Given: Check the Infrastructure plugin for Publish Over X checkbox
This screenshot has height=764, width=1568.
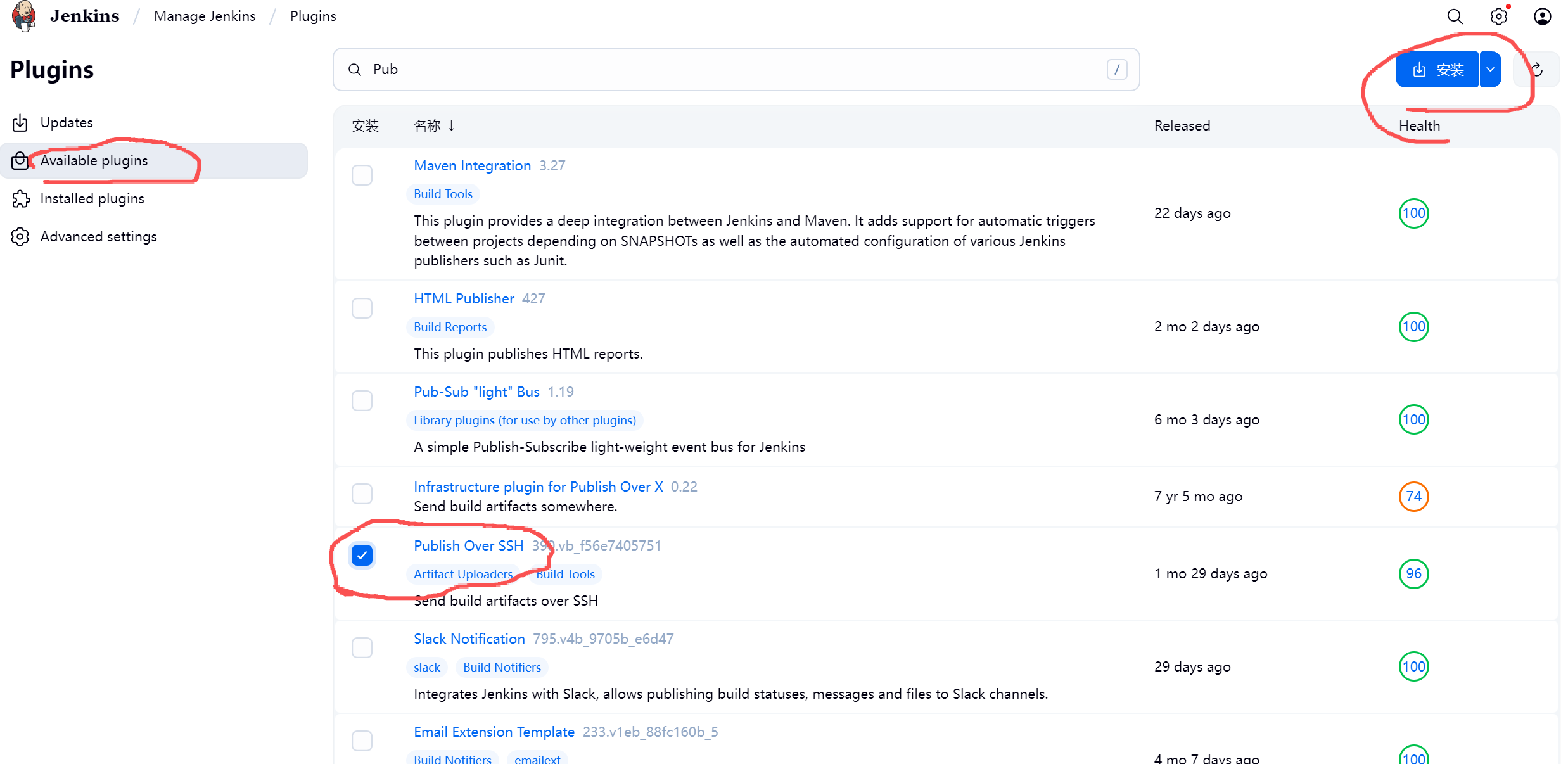Looking at the screenshot, I should (x=362, y=493).
